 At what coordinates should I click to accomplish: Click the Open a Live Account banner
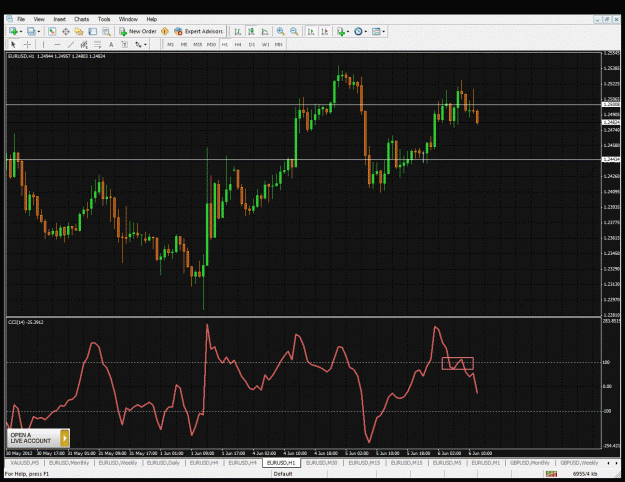(38, 438)
